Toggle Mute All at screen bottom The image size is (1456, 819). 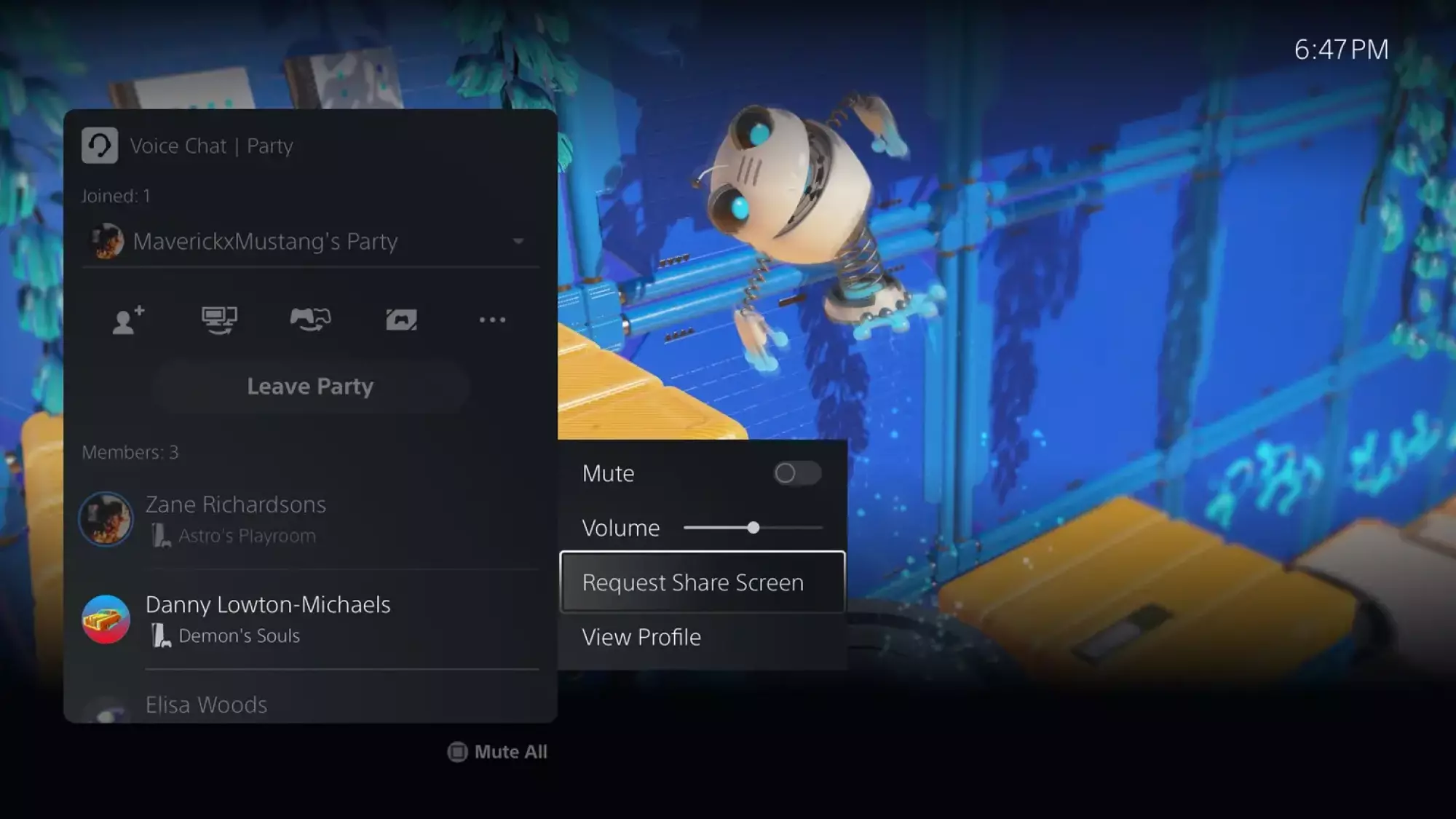coord(497,750)
